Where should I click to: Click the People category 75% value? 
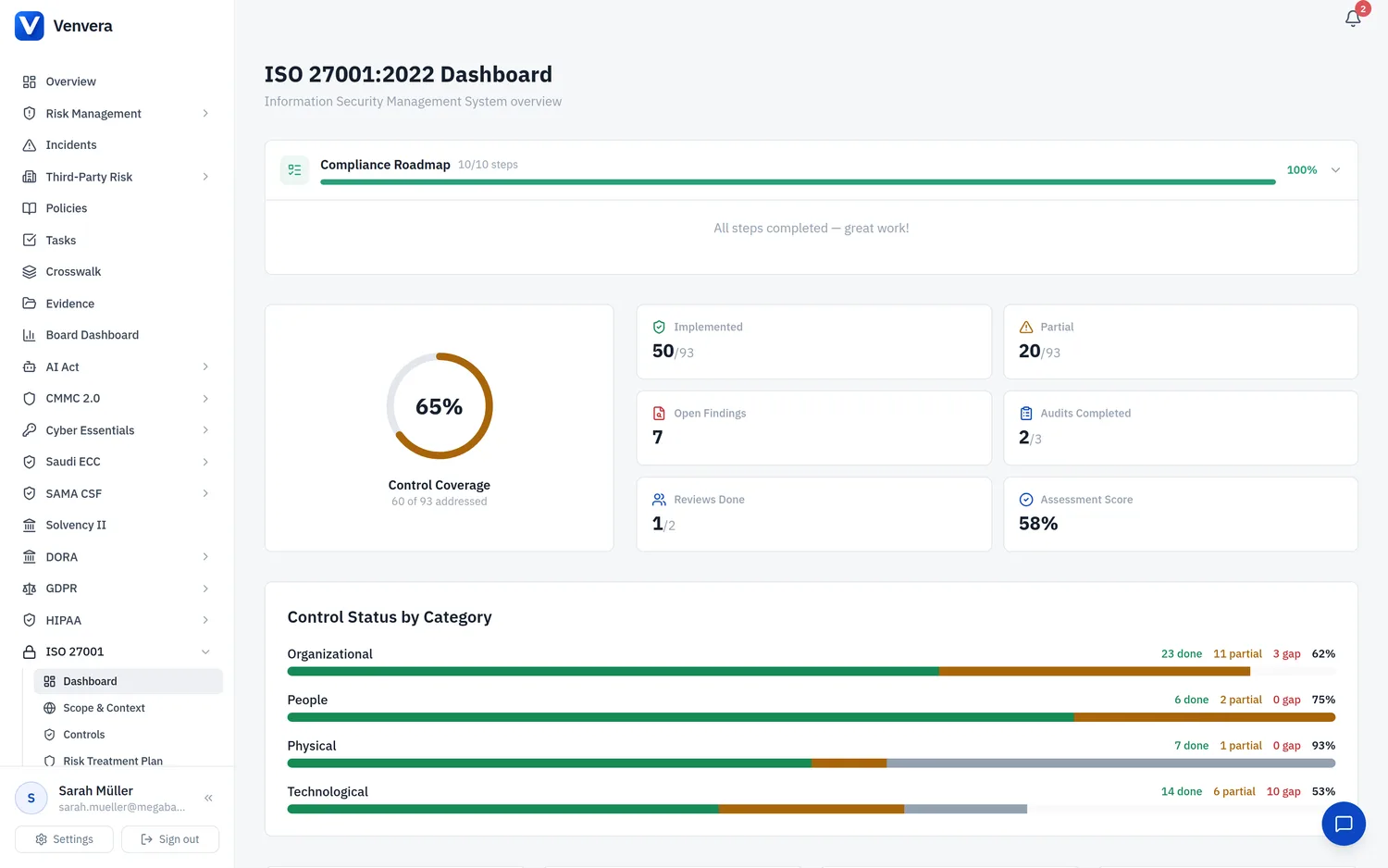[x=1323, y=700]
